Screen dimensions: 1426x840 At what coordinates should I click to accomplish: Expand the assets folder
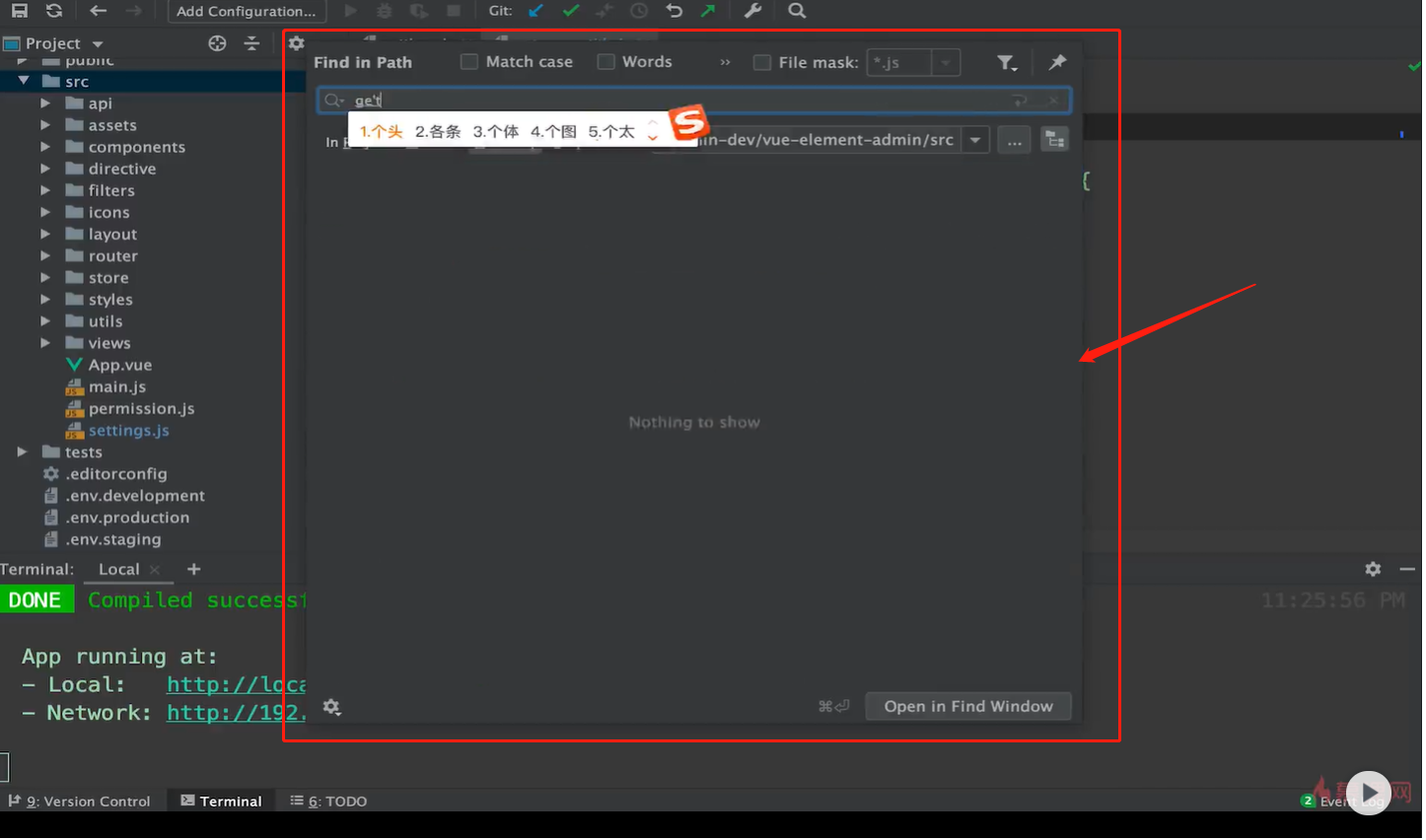45,125
